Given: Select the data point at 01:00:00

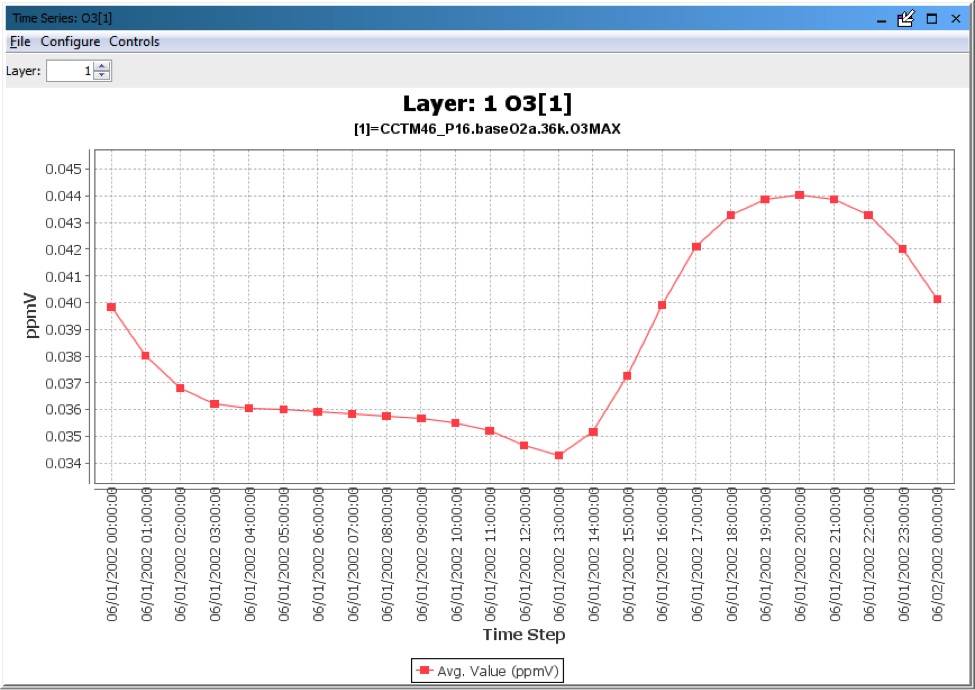Looking at the screenshot, I should coord(146,356).
